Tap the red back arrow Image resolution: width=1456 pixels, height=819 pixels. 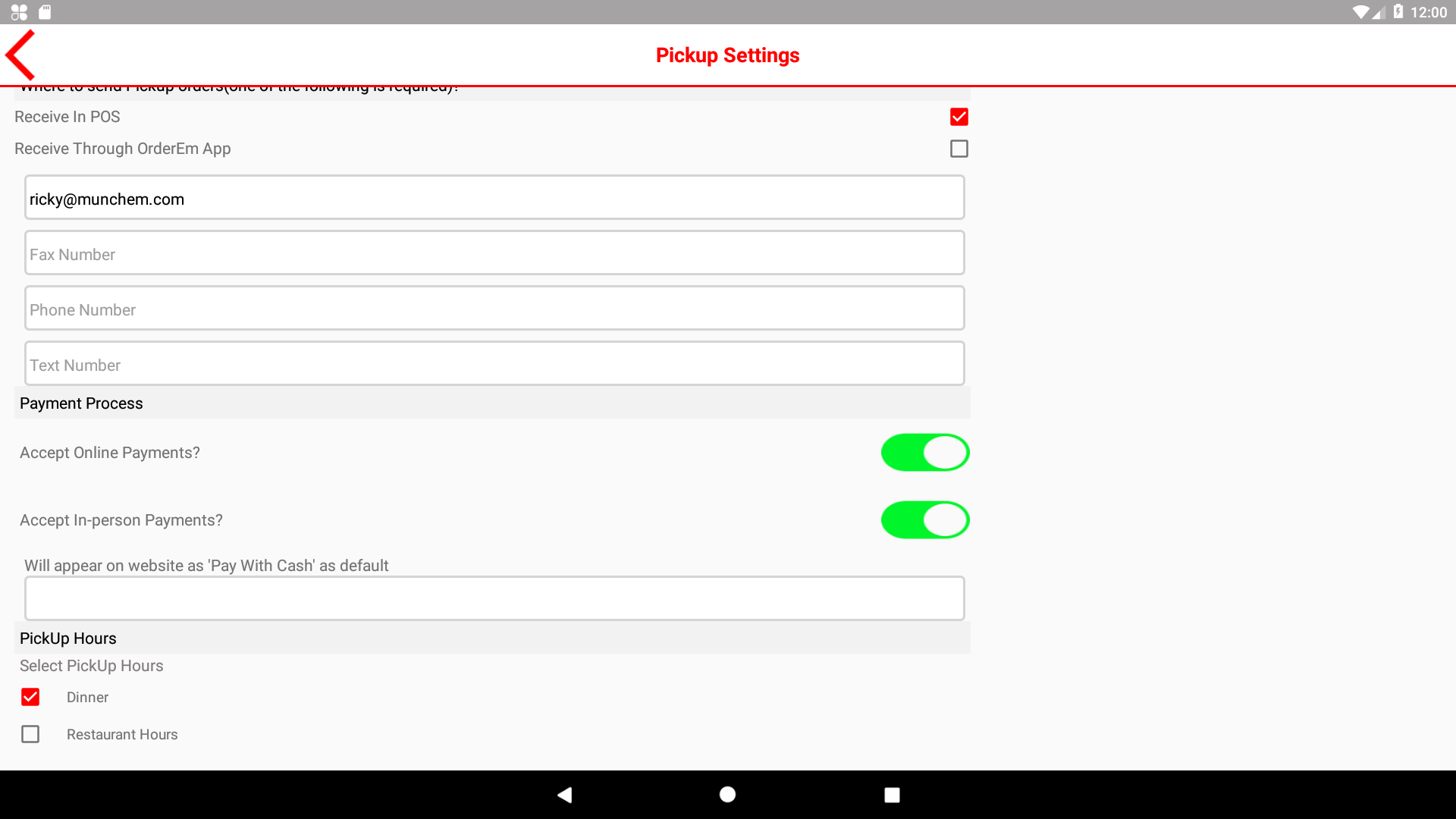(x=21, y=55)
